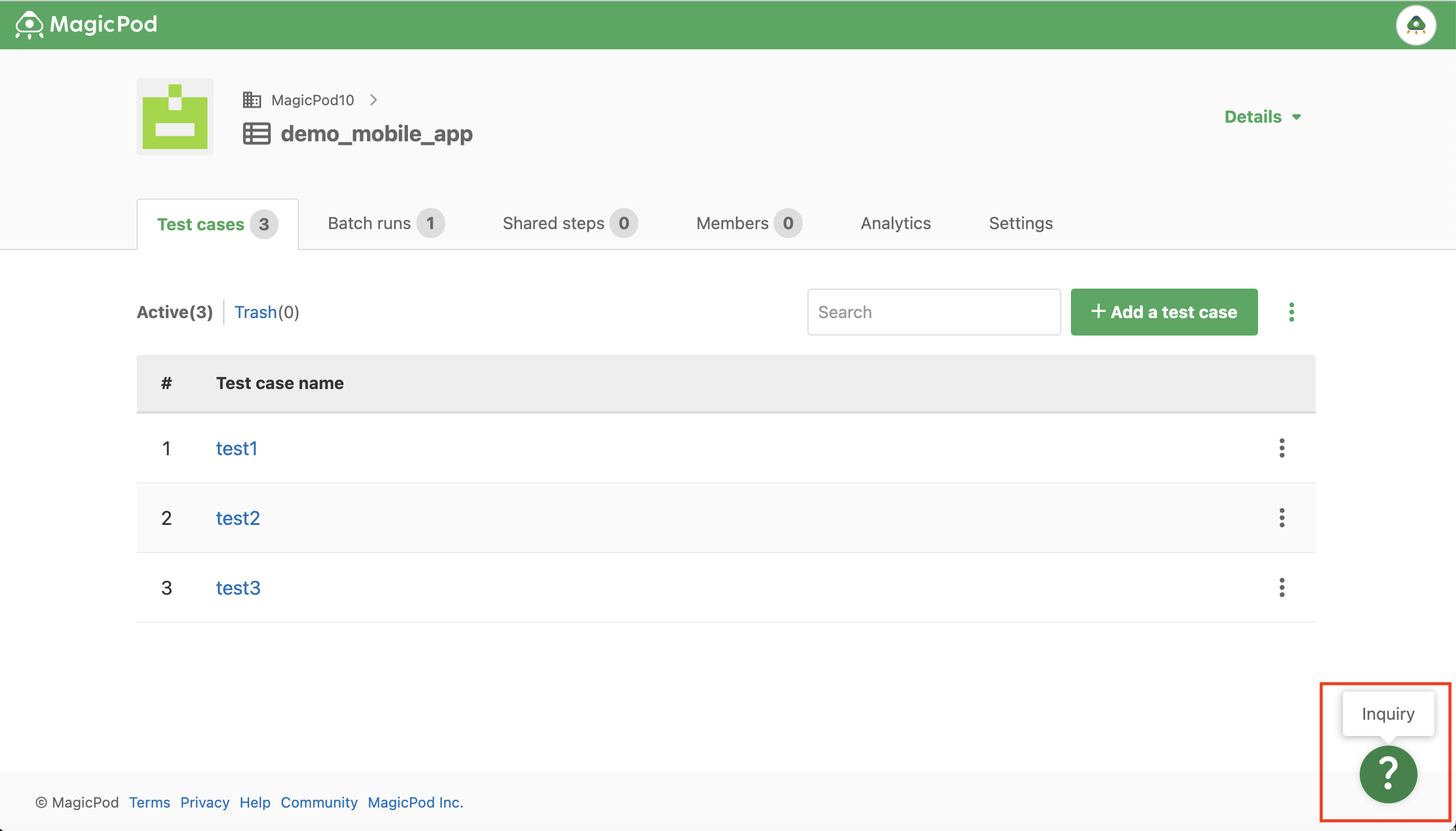The width and height of the screenshot is (1456, 831).
Task: Click the Inquiry tooltip label
Action: [x=1388, y=714]
